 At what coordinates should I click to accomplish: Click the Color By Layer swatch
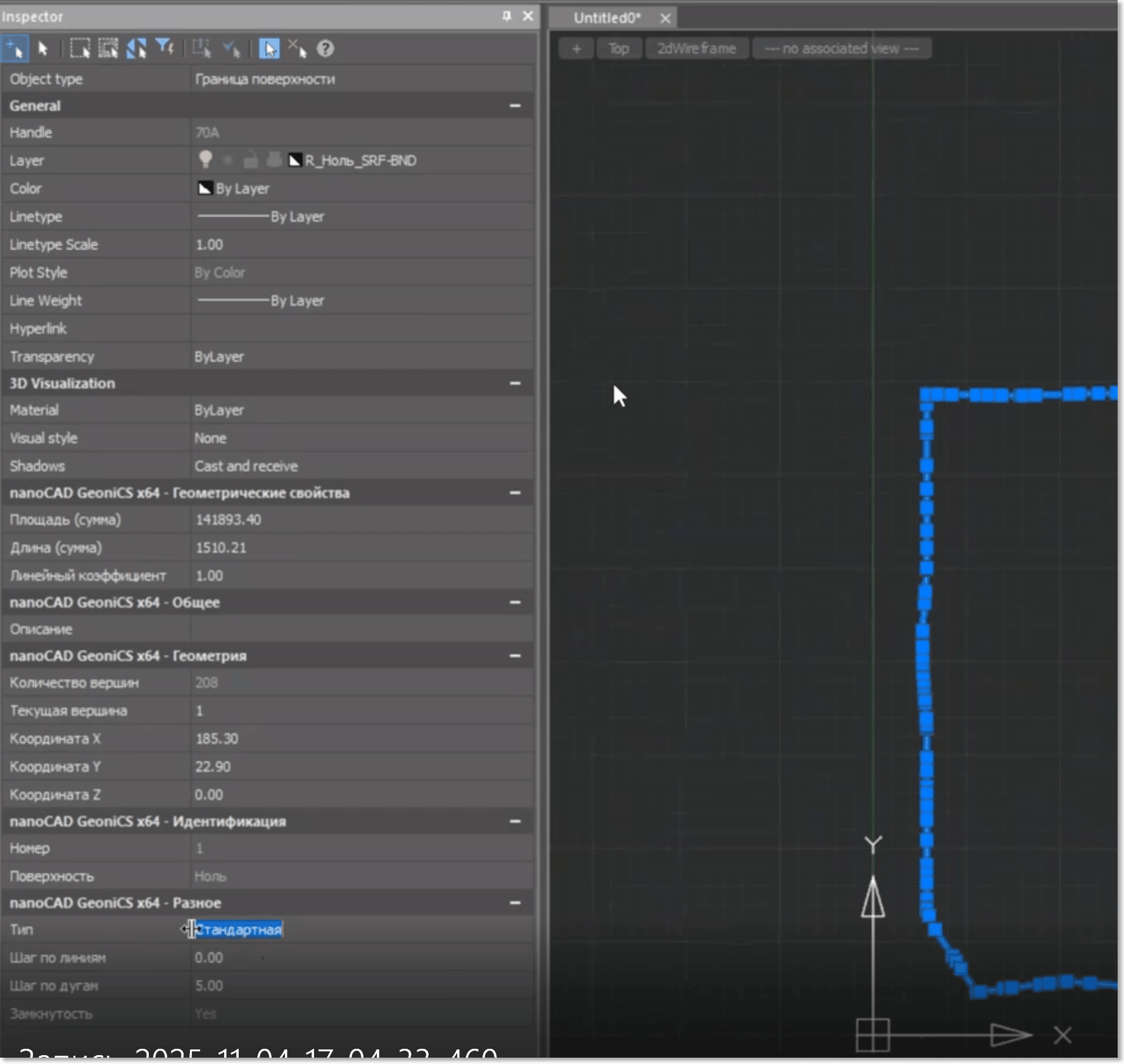pyautogui.click(x=205, y=189)
